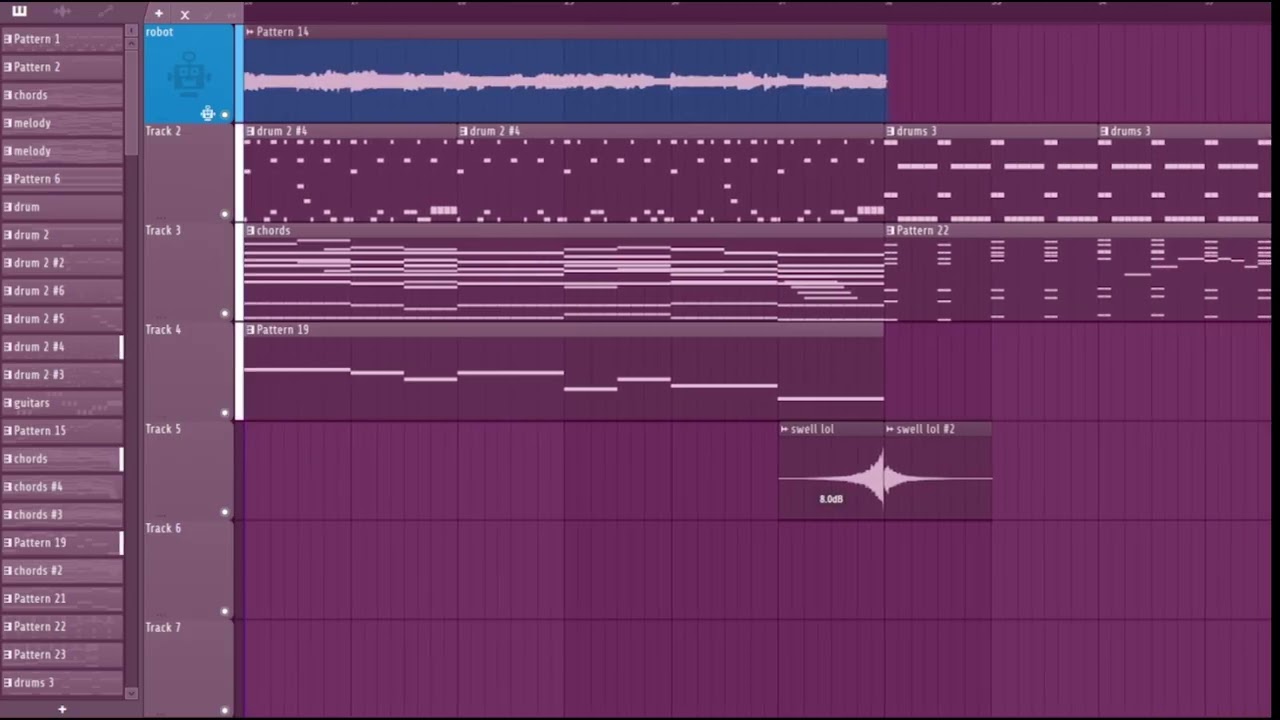Mute Track 7
Image resolution: width=1280 pixels, height=720 pixels.
coord(224,710)
